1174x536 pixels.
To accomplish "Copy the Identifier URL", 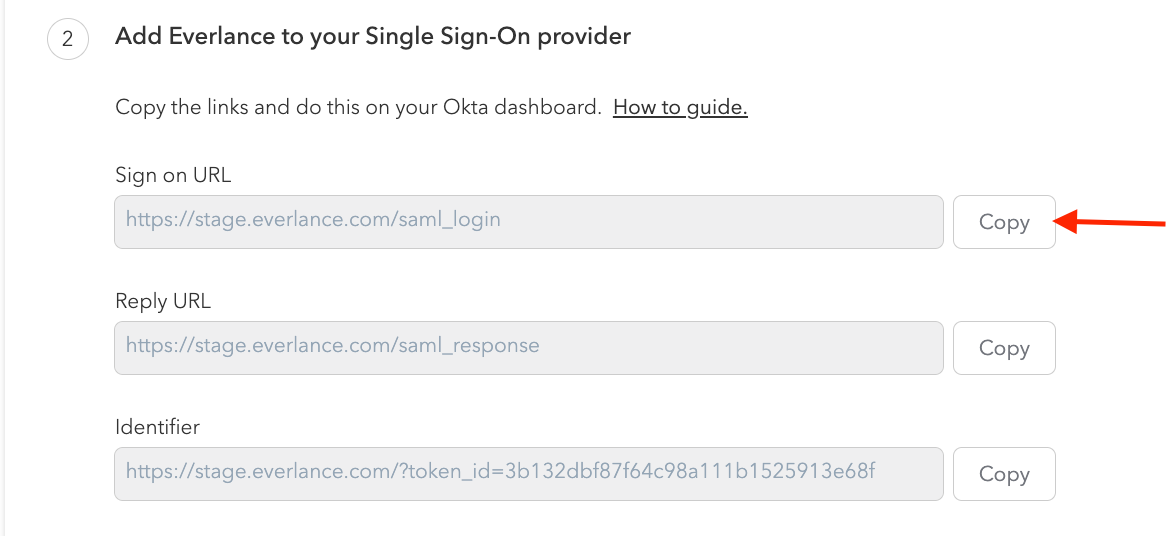I will click(x=1004, y=474).
